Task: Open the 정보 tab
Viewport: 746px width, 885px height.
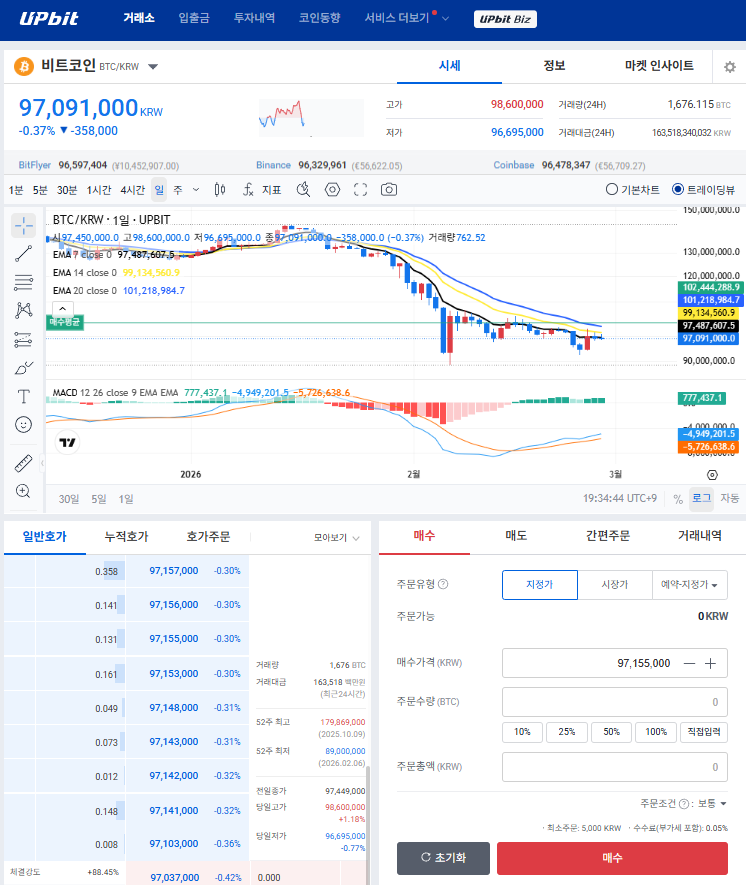Action: pos(554,65)
